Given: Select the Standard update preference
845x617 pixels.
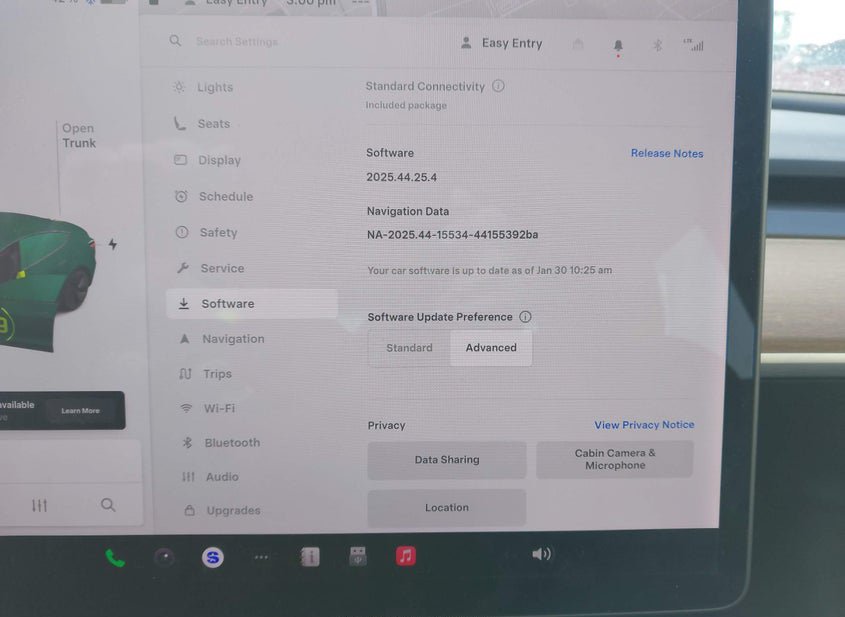Looking at the screenshot, I should click(409, 348).
